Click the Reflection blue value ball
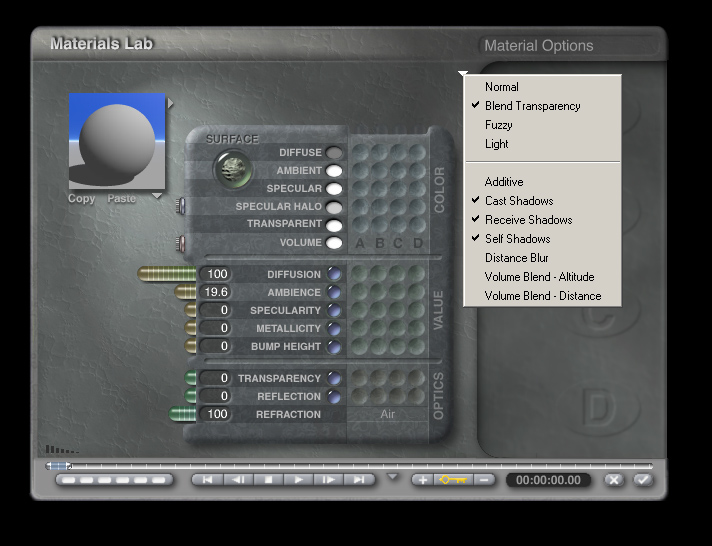 point(334,396)
